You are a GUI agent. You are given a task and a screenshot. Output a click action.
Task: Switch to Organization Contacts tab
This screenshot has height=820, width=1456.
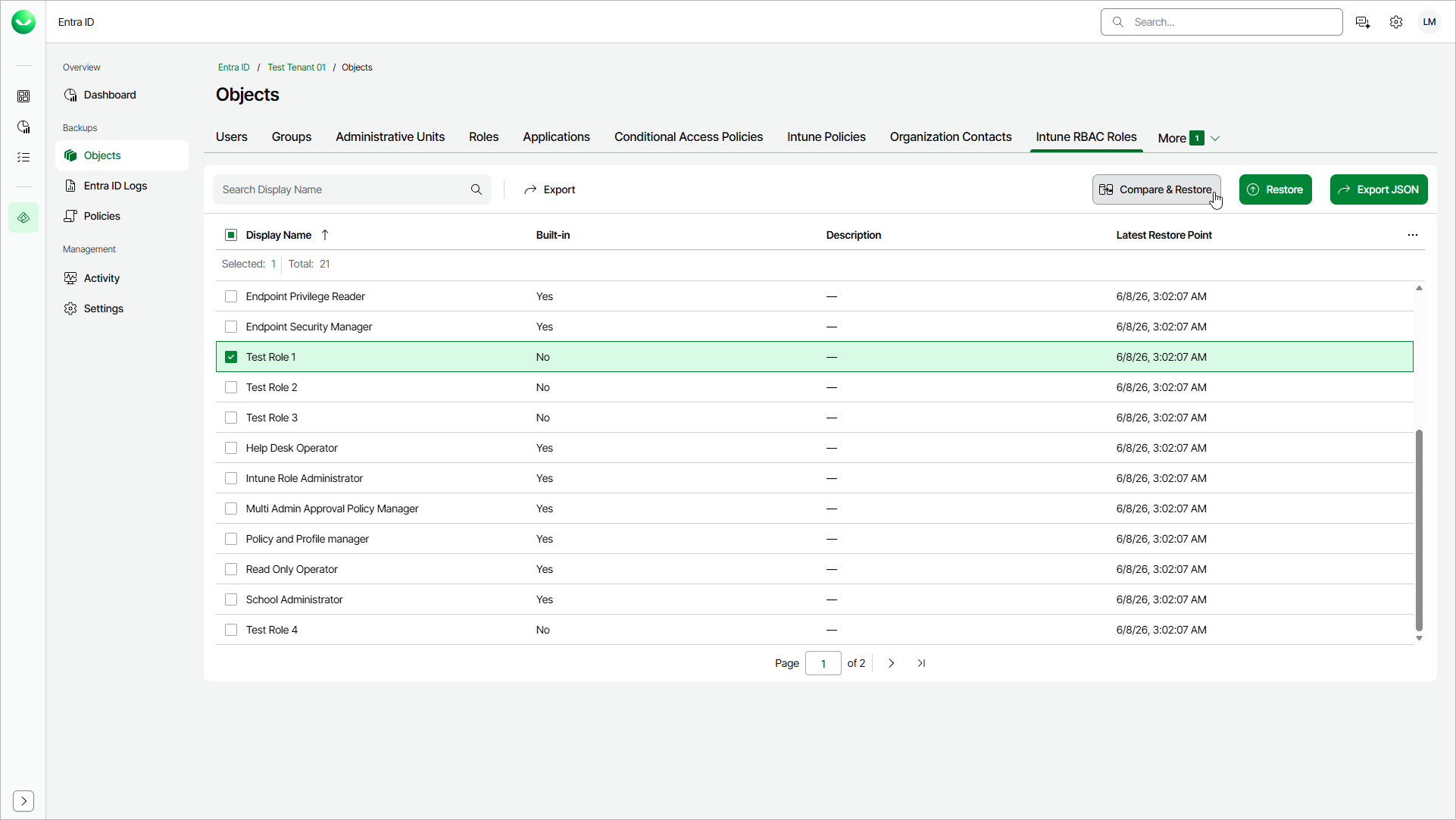(x=951, y=137)
